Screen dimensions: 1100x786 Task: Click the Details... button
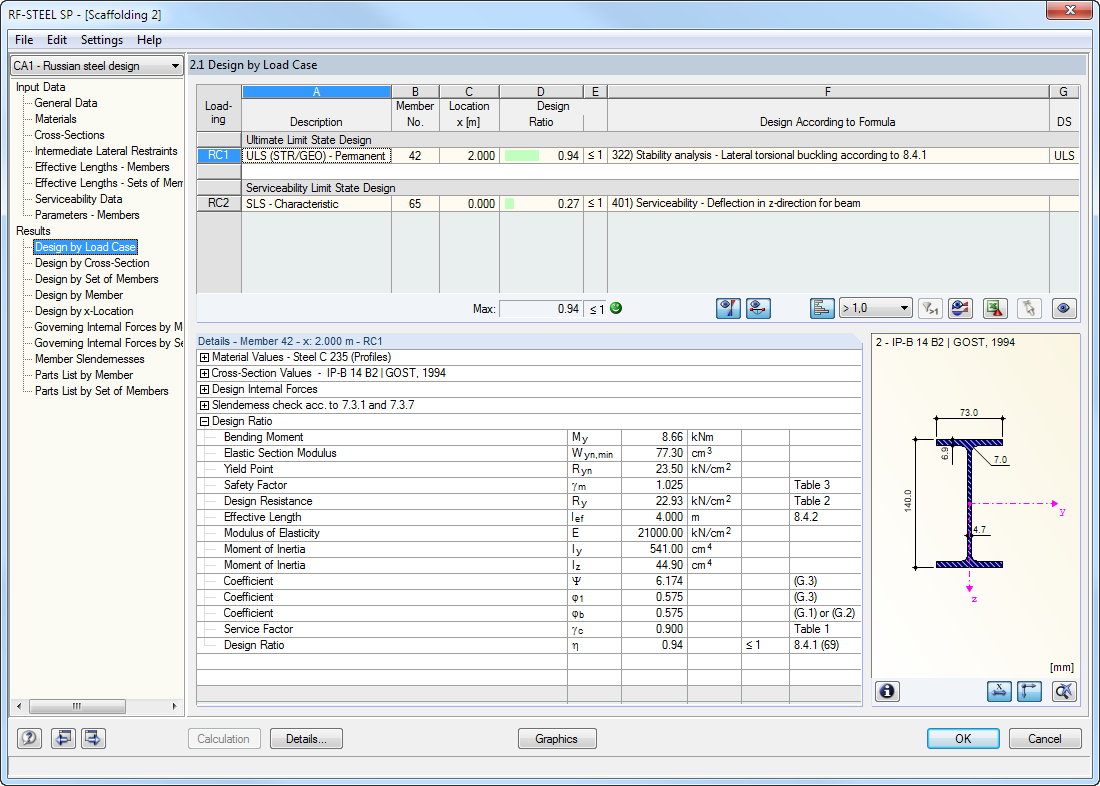click(307, 738)
